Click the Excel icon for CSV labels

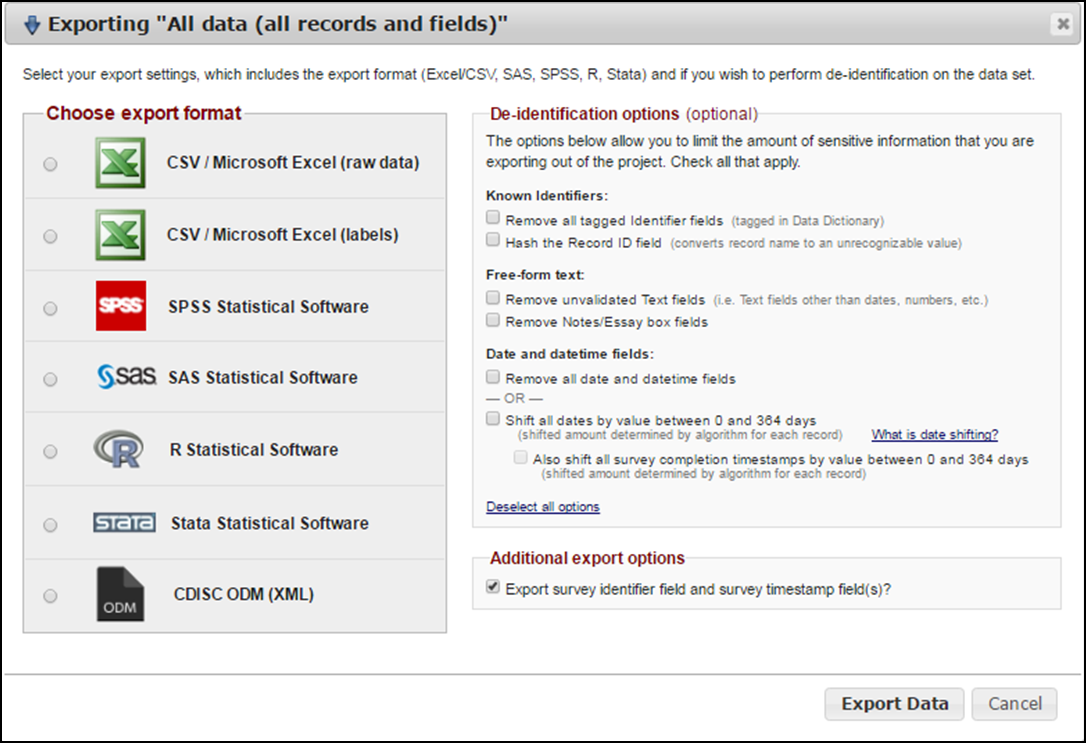120,235
